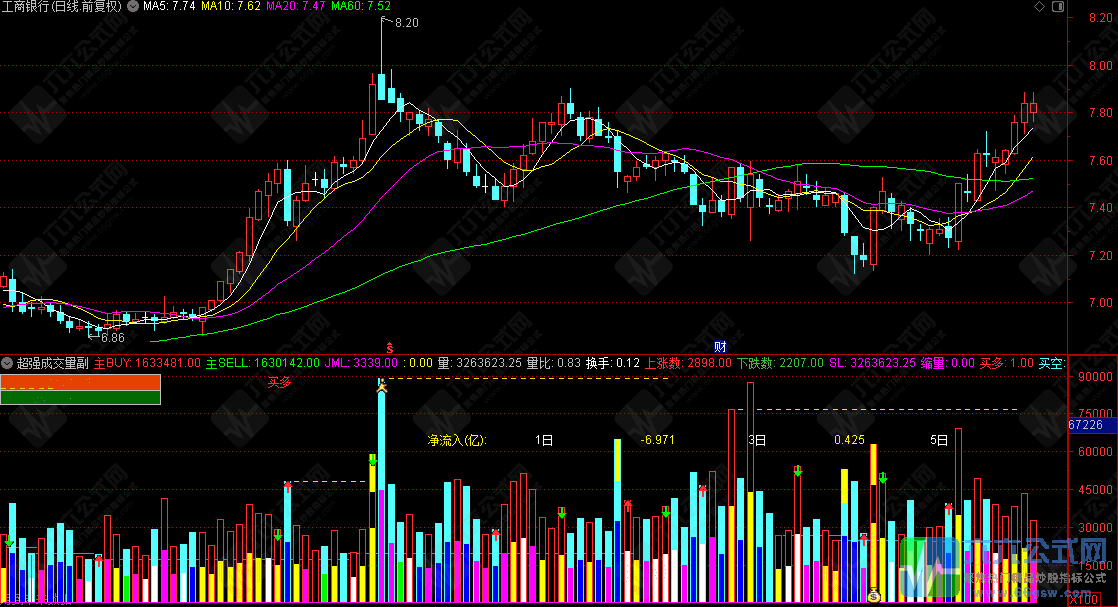Screen dimensions: 1118x607
Task: Click the 90000 volume axis label
Action: [x=1096, y=377]
